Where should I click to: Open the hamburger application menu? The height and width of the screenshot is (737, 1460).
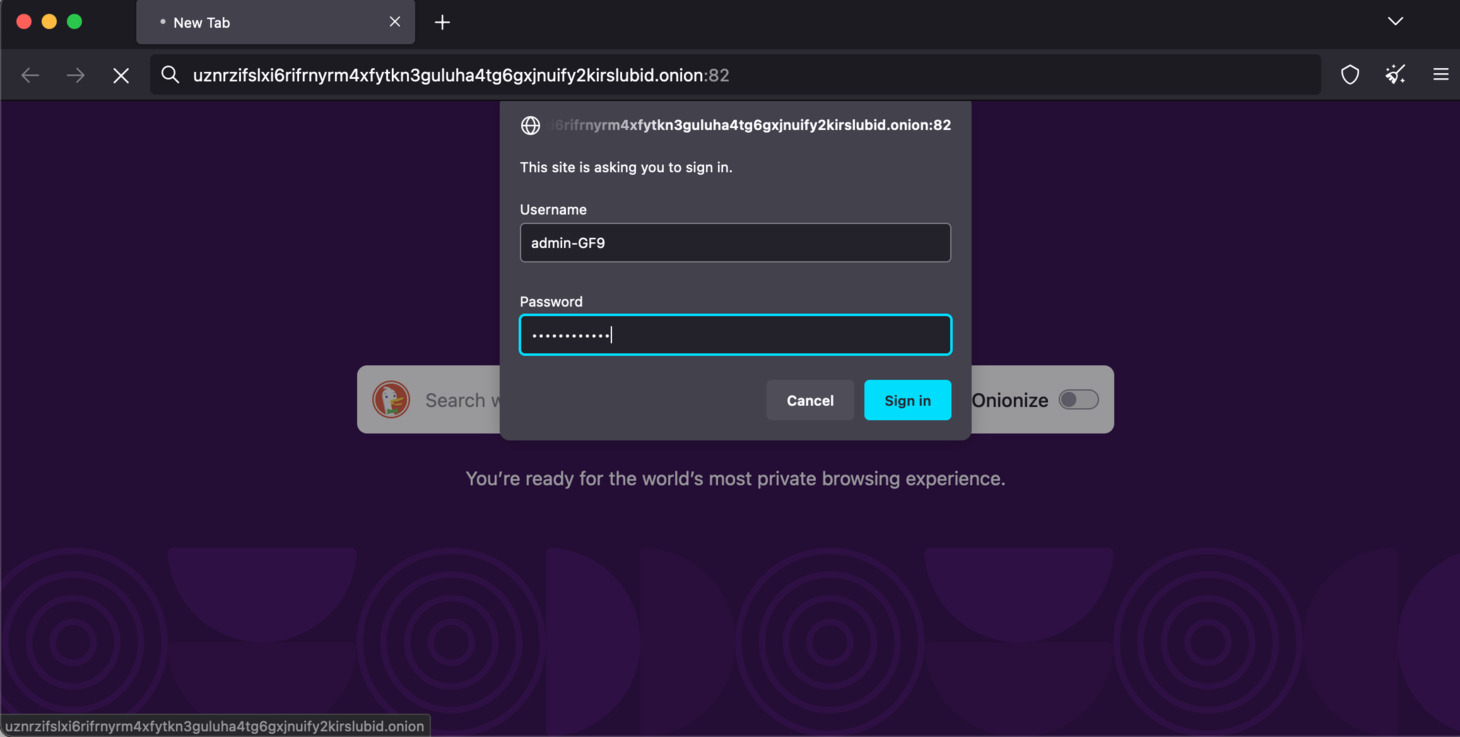(x=1440, y=75)
